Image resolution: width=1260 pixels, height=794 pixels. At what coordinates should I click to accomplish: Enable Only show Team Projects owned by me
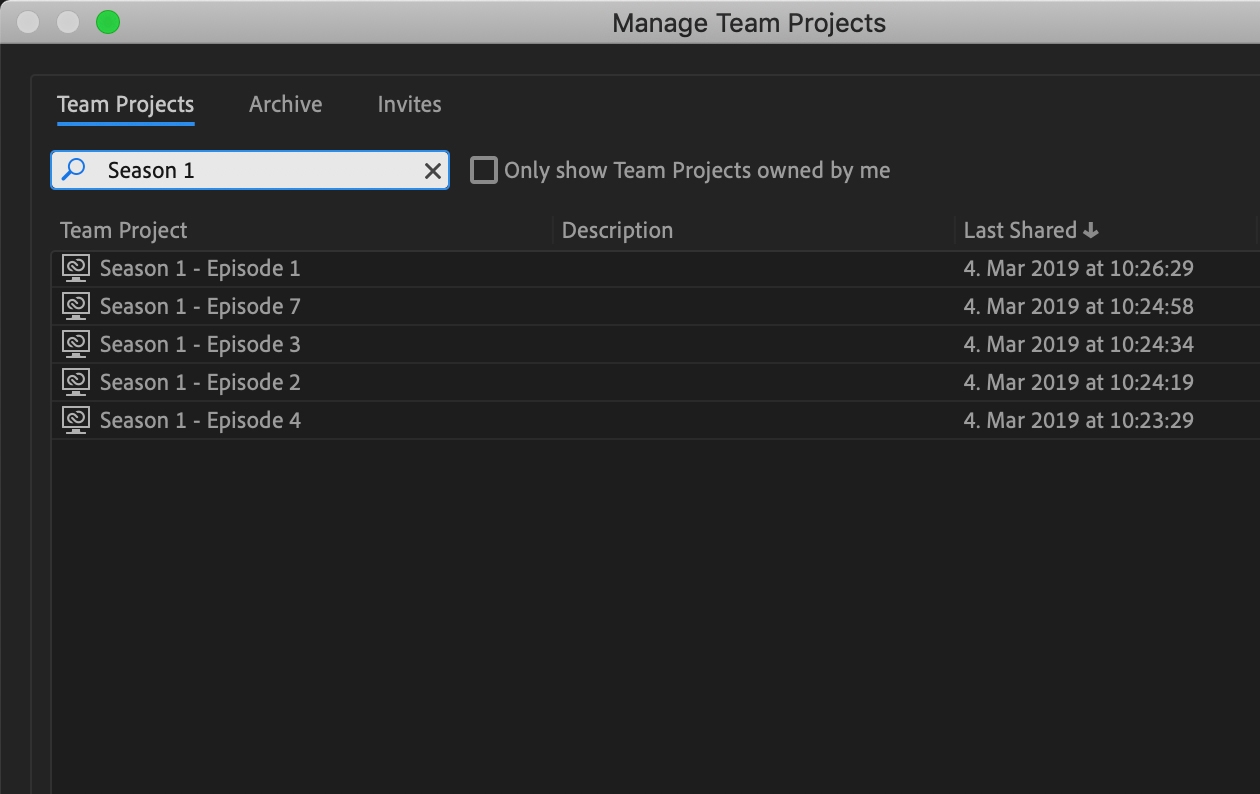coord(483,170)
